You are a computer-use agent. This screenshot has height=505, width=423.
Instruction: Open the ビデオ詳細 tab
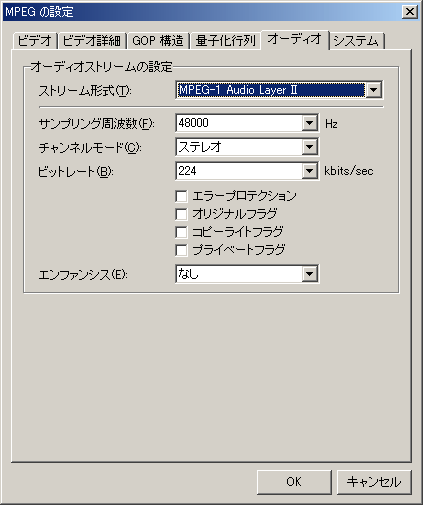[x=92, y=41]
